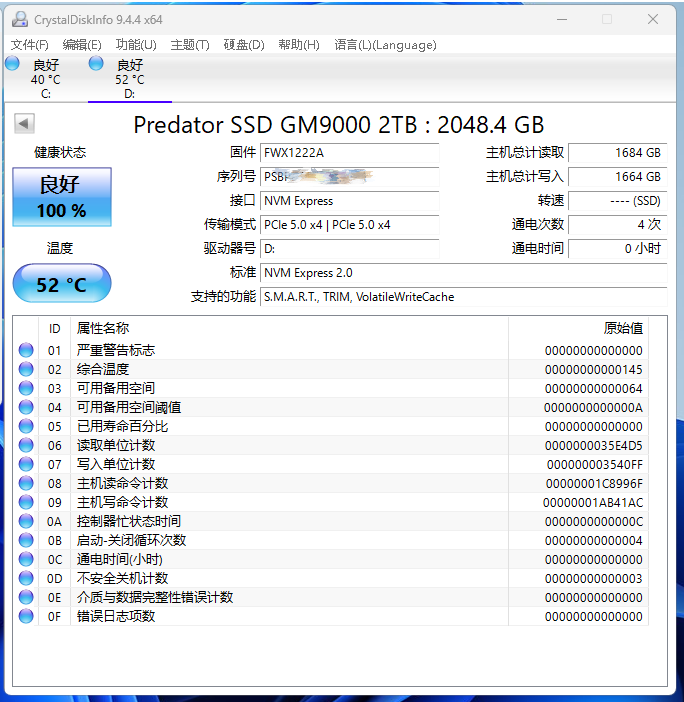Click the supported features field S.M.A.R.T., TRIM

click(x=464, y=296)
